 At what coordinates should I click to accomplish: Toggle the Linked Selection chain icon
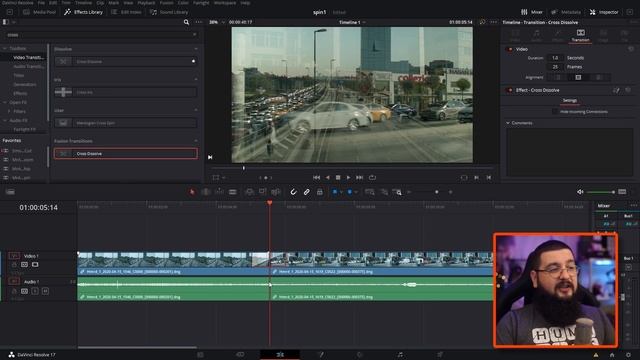tap(307, 192)
